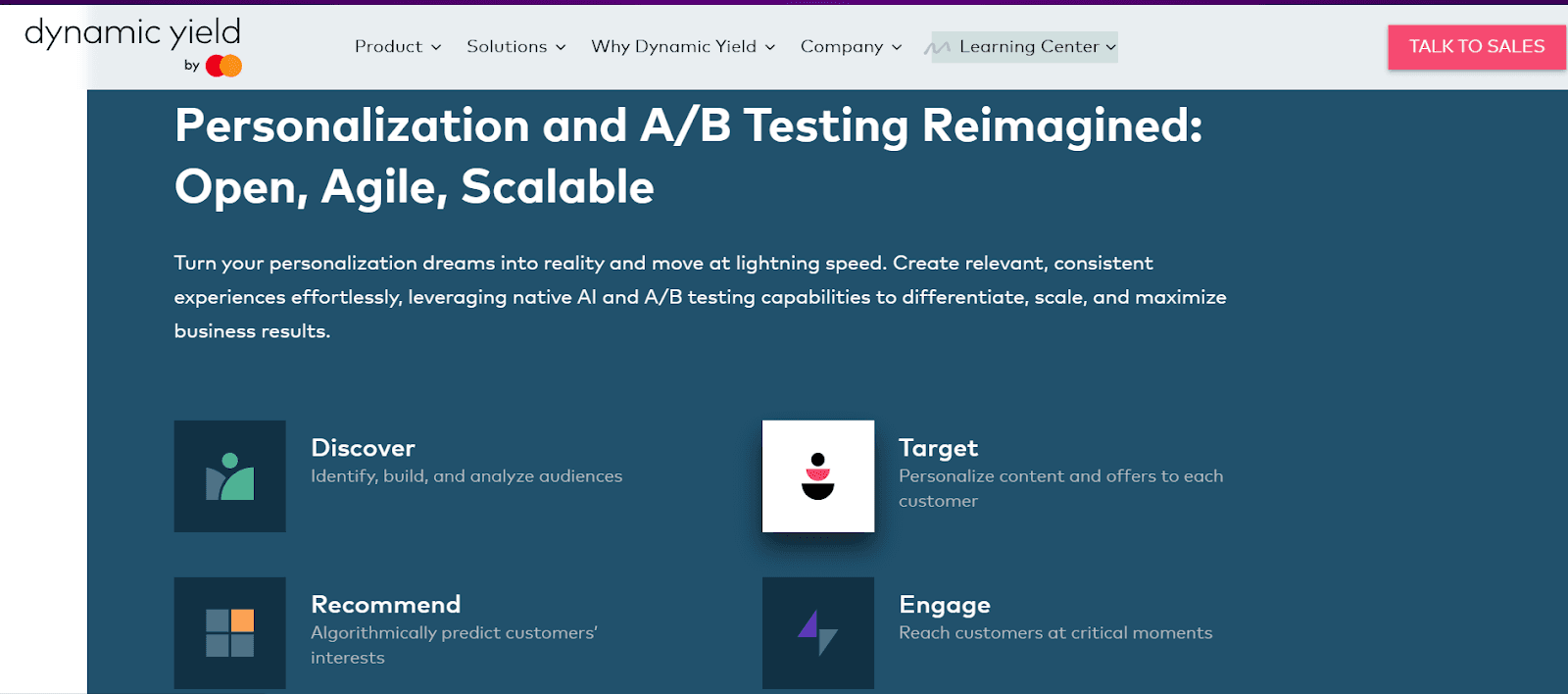1568x694 pixels.
Task: Click the Engage arrow icon
Action: 818,632
